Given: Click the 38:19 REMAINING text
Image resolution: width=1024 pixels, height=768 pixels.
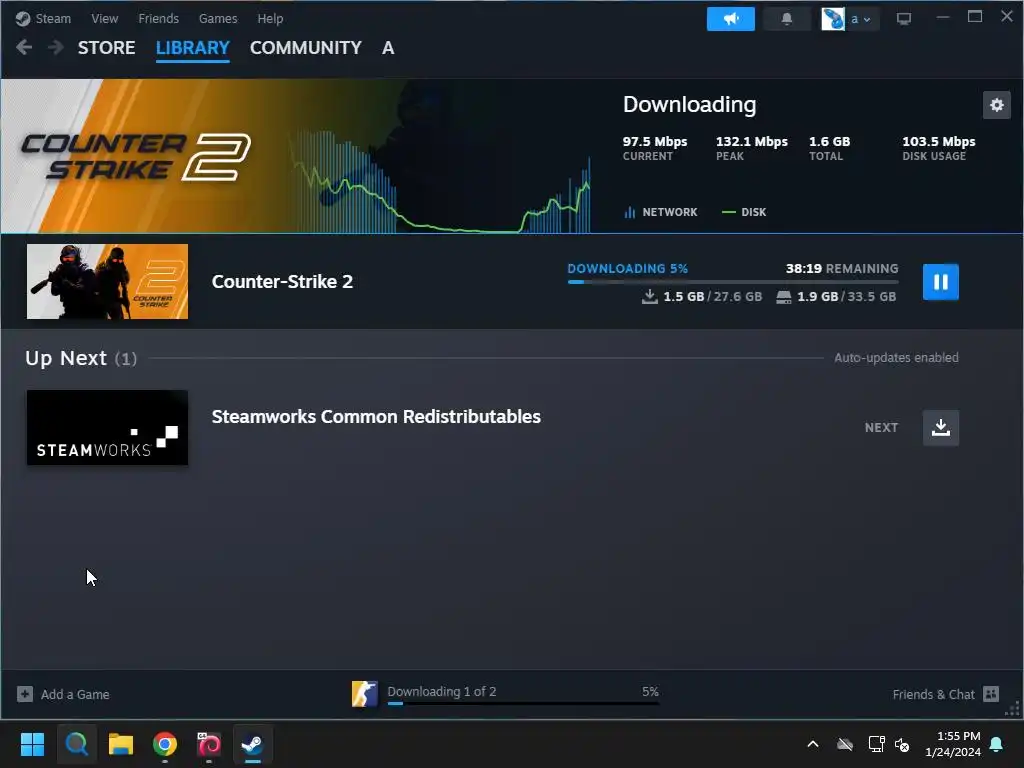Looking at the screenshot, I should point(842,268).
